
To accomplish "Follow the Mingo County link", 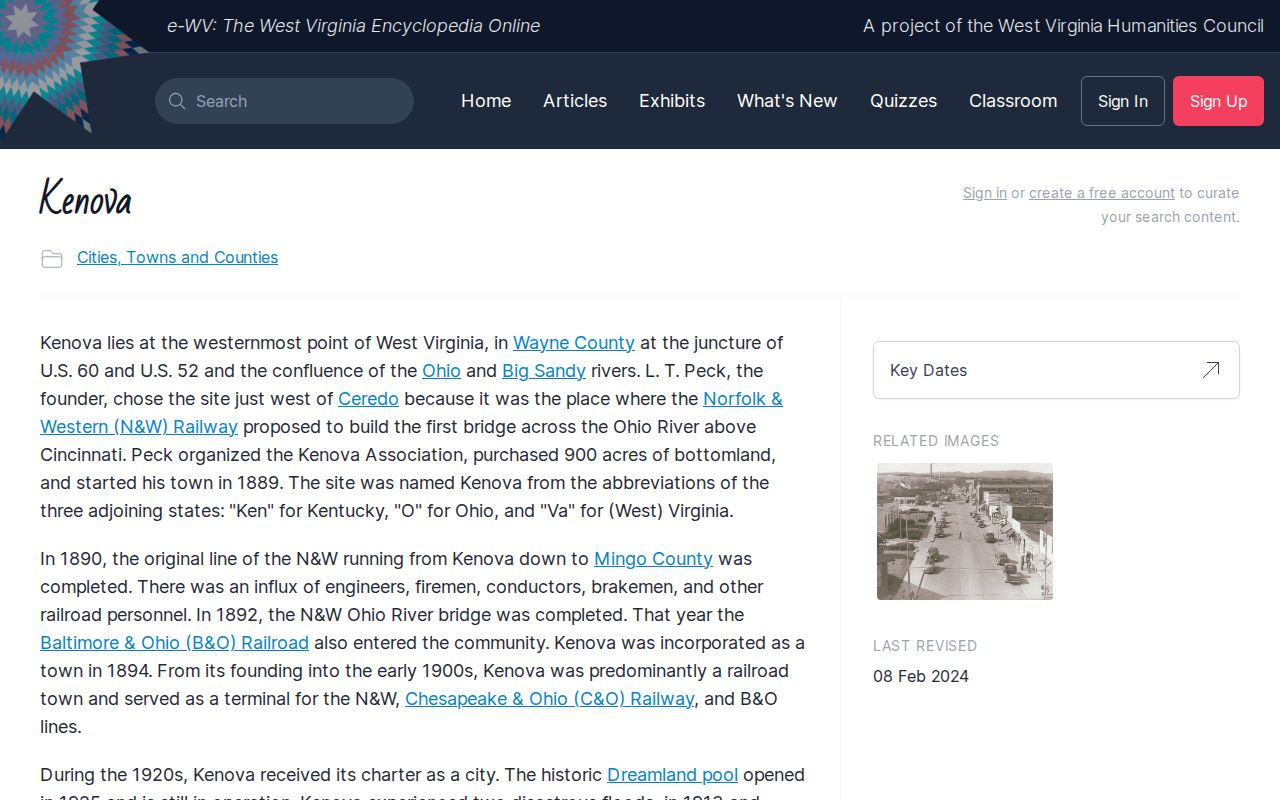I will tap(653, 559).
